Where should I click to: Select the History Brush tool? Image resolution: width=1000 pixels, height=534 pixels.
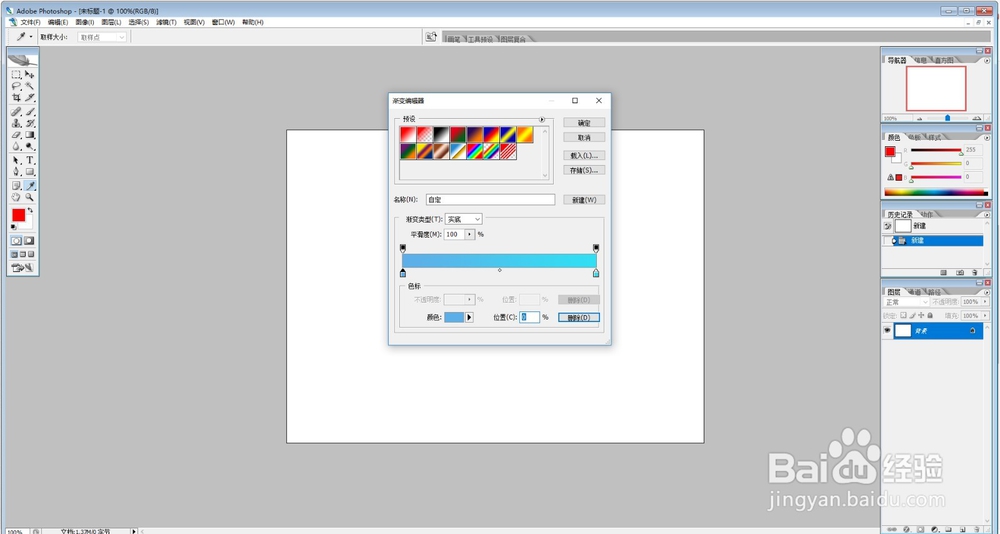pos(29,123)
